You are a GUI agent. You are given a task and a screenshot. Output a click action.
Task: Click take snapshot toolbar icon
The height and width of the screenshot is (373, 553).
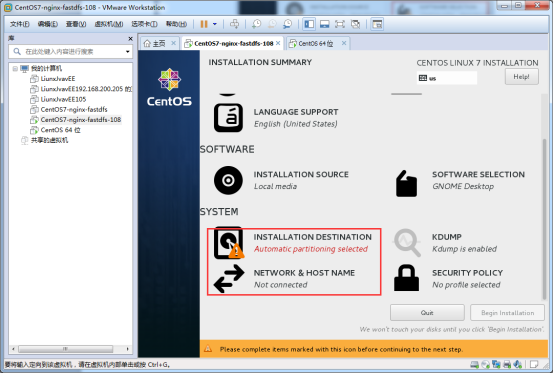(x=256, y=24)
